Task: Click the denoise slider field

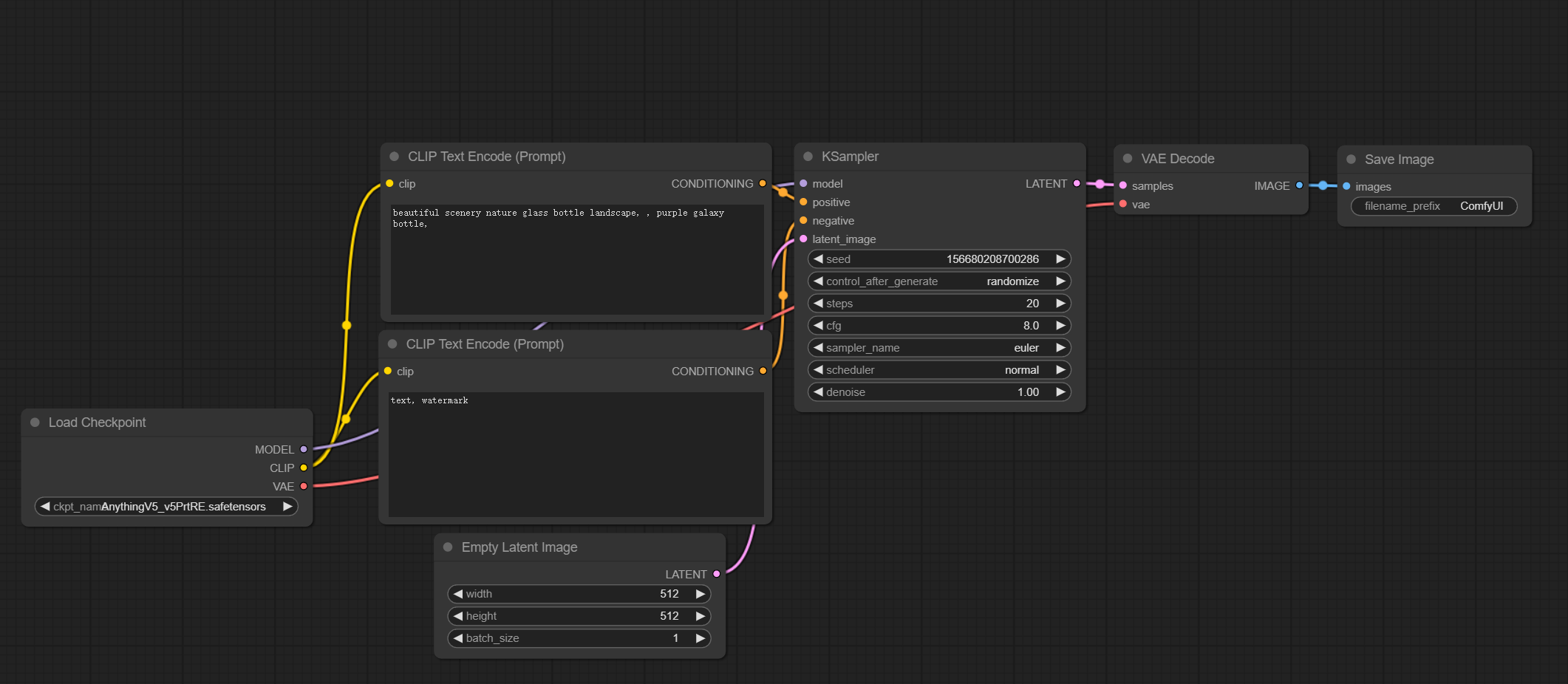Action: click(938, 392)
